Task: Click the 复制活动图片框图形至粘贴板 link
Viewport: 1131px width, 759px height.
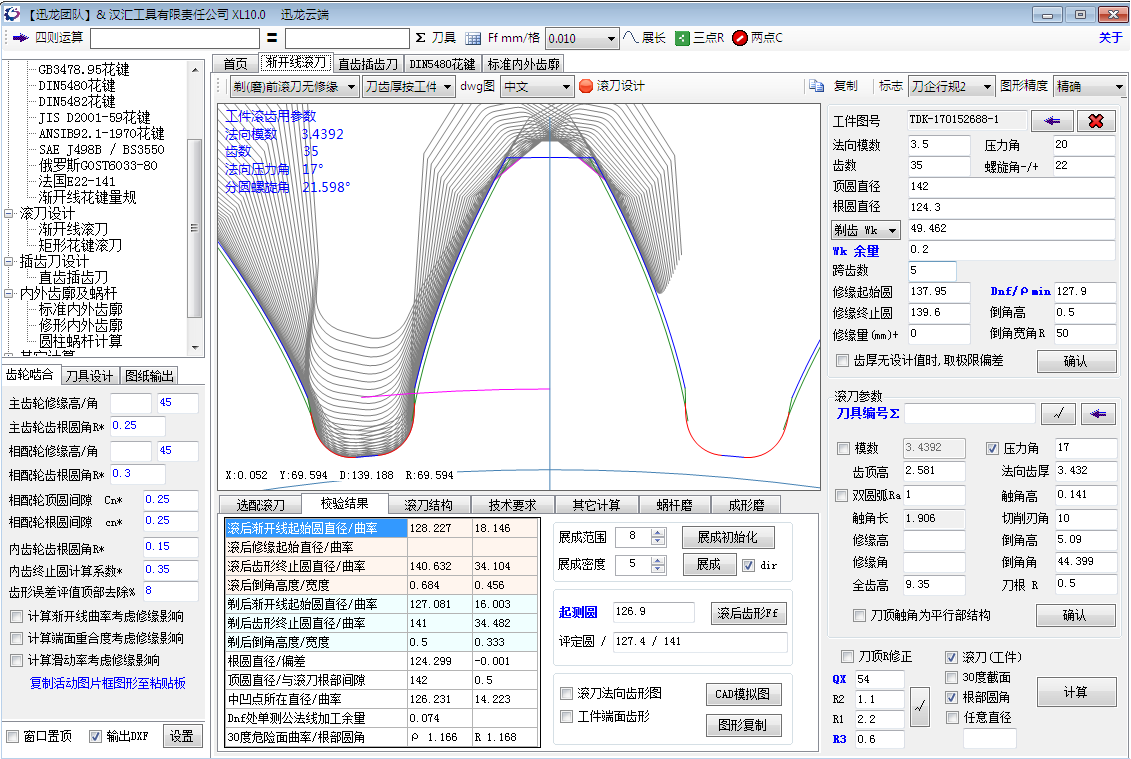Action: 107,683
